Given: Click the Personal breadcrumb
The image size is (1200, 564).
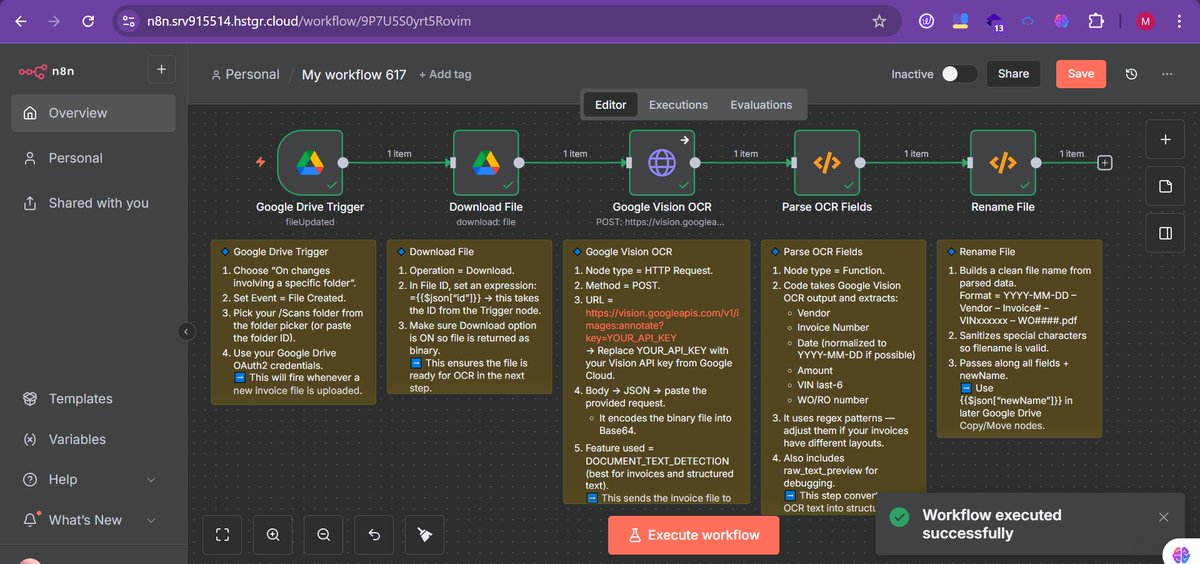Looking at the screenshot, I should click(245, 75).
